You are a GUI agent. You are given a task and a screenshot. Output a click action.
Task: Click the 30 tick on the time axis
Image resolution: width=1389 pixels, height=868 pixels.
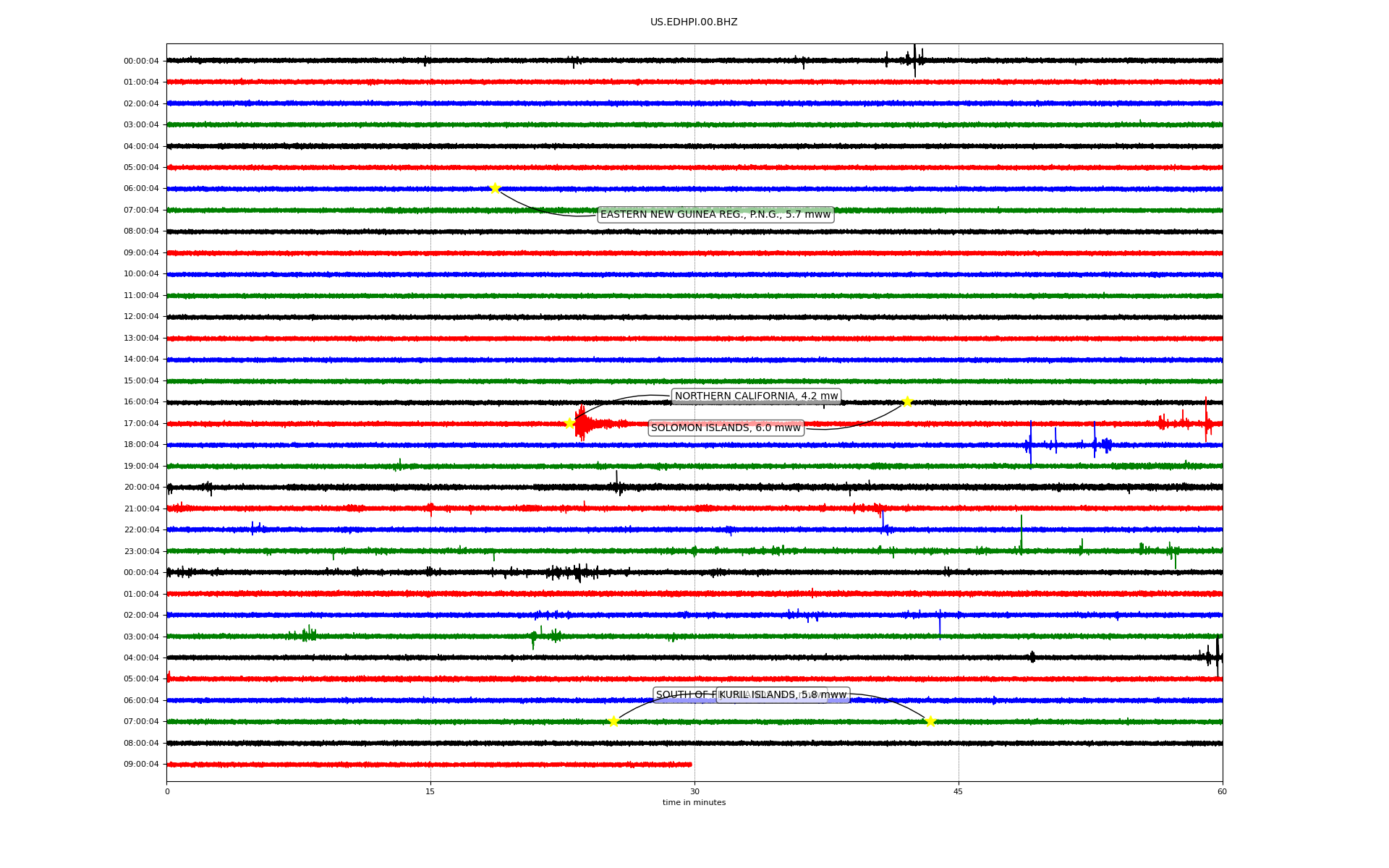pos(694,791)
